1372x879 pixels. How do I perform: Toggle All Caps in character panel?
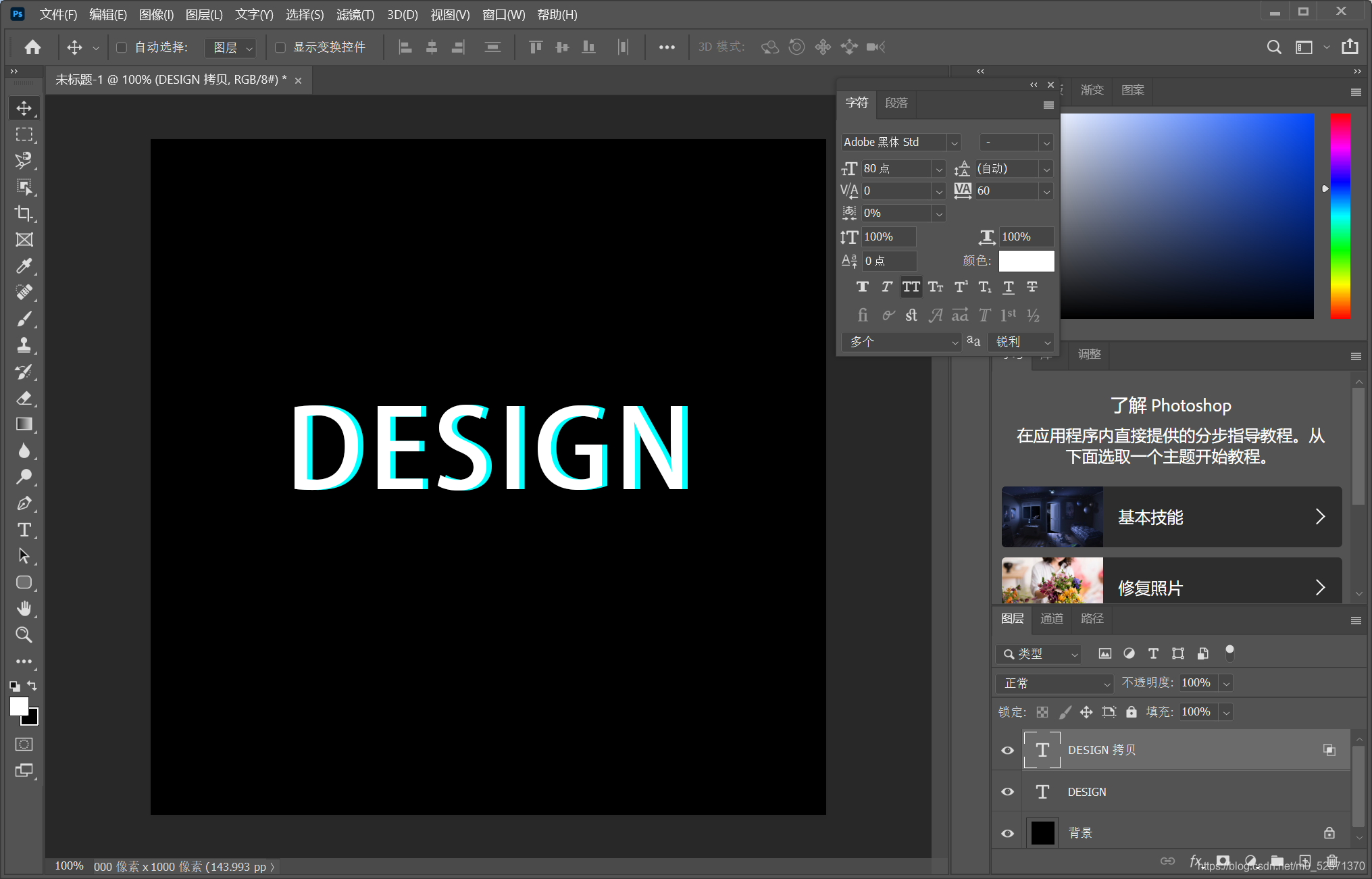(x=911, y=287)
